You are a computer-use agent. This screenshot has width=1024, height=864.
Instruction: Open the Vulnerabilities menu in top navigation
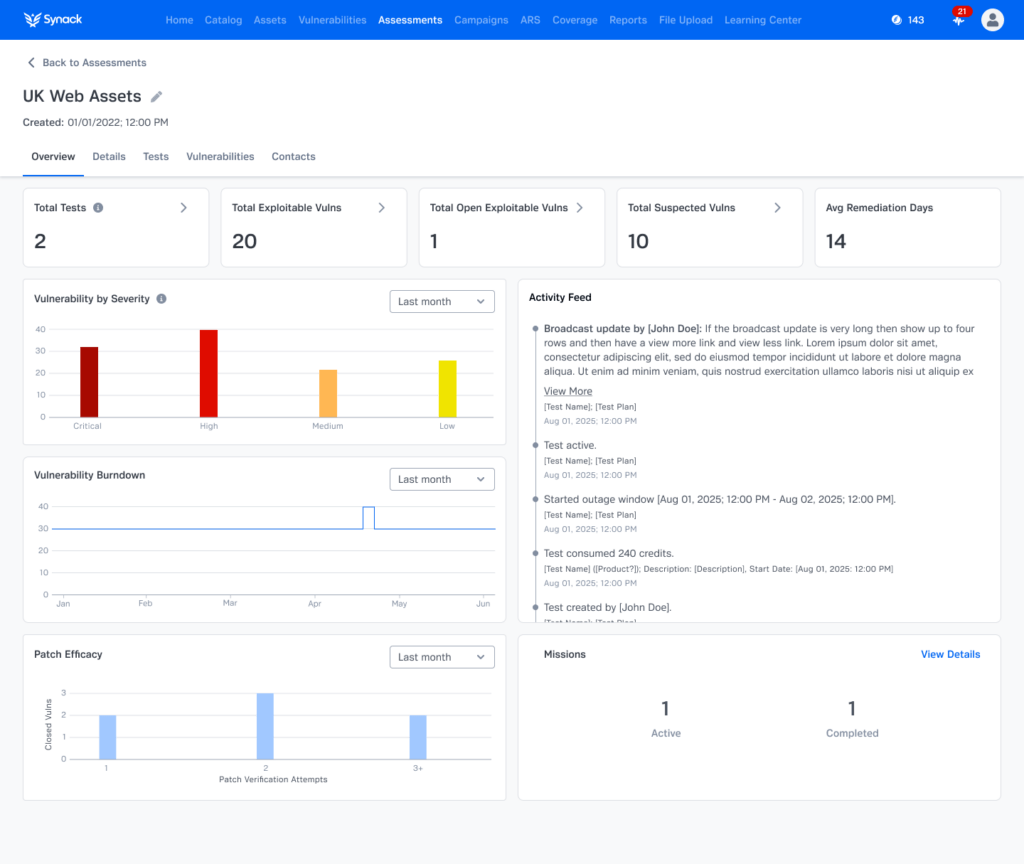pos(332,20)
